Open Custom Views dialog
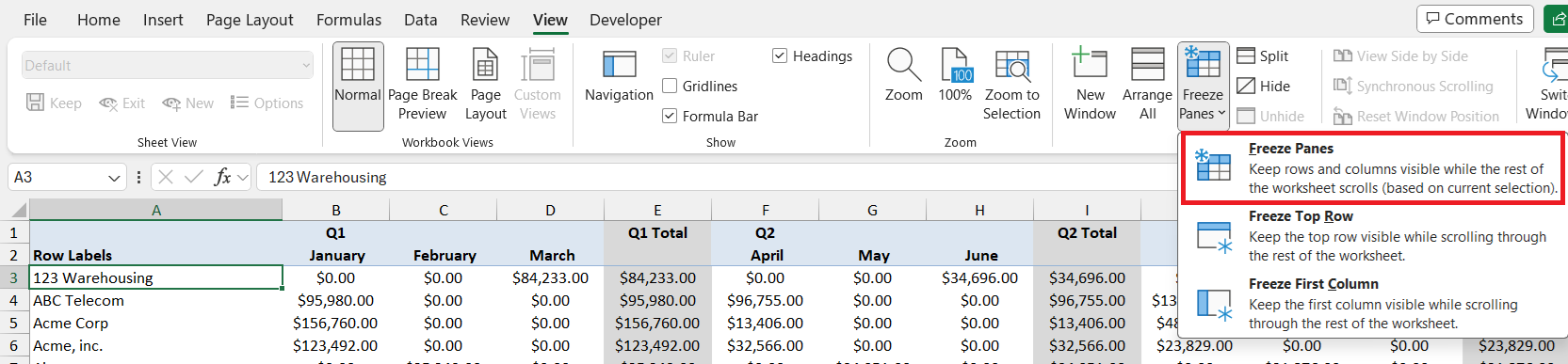Image resolution: width=1568 pixels, height=364 pixels. pos(538,86)
